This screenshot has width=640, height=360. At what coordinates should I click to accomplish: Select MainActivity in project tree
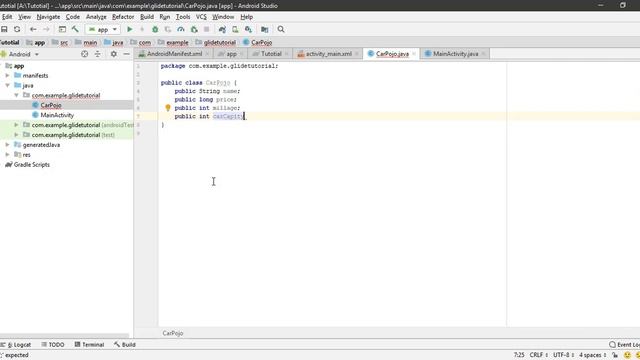57,115
